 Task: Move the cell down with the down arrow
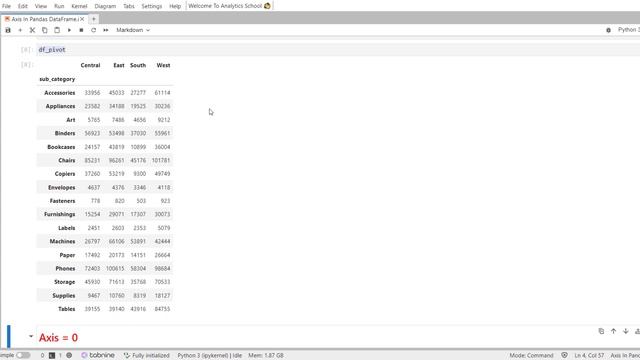point(626,331)
